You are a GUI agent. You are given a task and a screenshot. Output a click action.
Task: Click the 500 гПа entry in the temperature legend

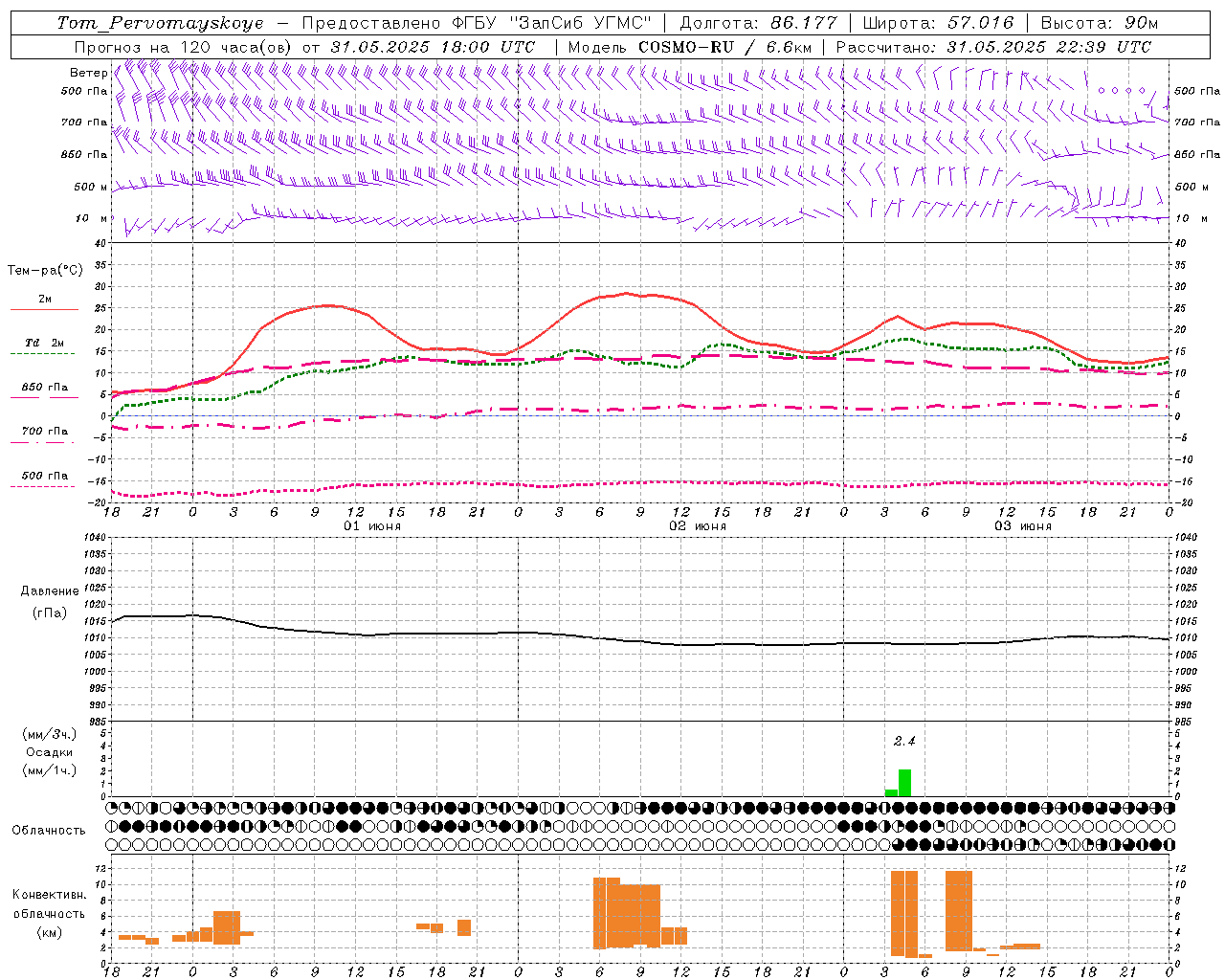pos(45,476)
